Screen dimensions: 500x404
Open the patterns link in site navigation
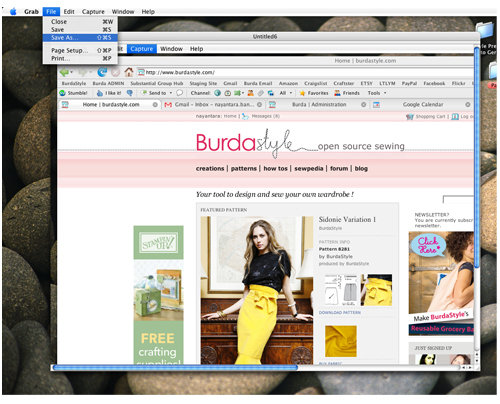pos(244,169)
